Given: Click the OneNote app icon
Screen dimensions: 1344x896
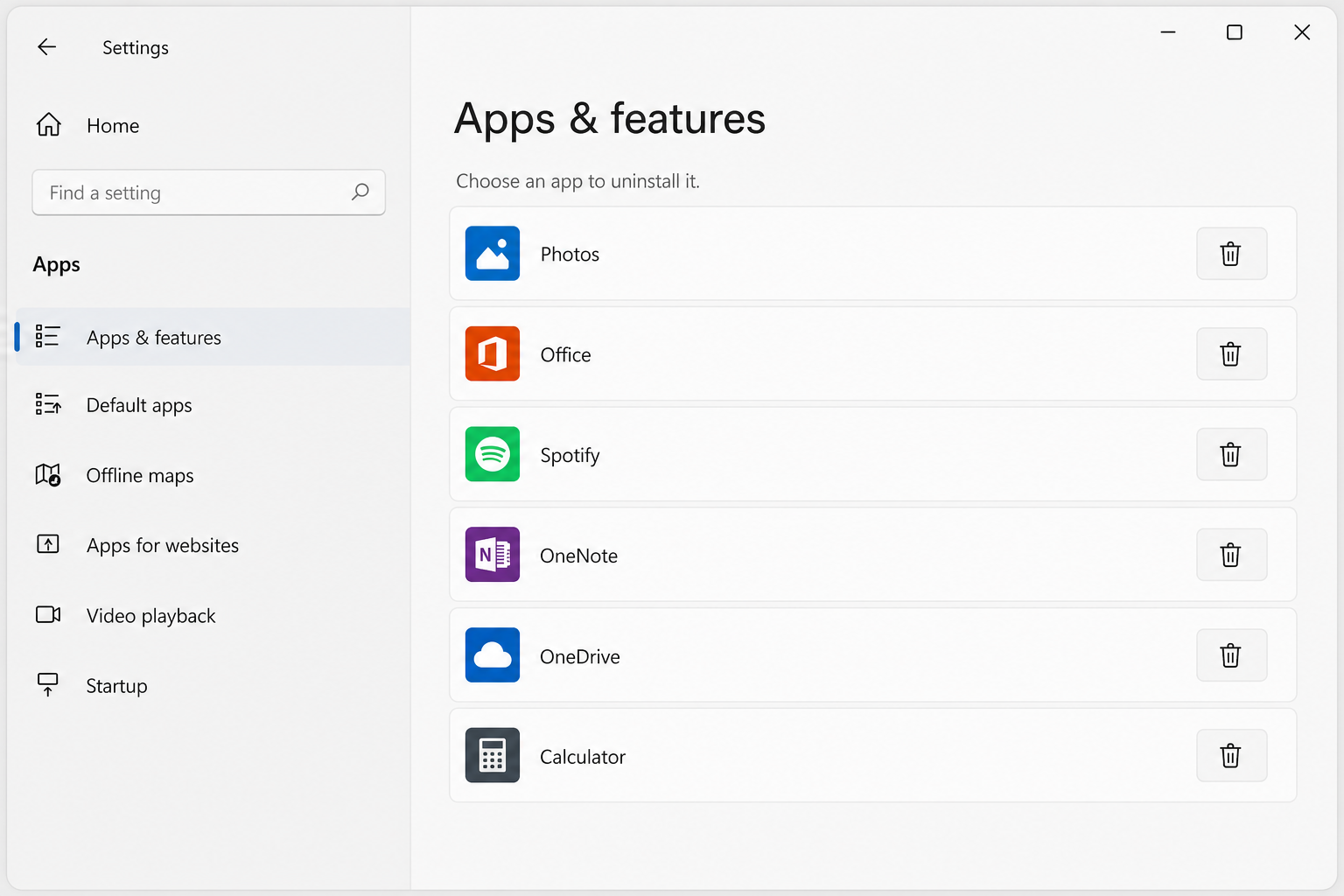Looking at the screenshot, I should click(x=493, y=555).
